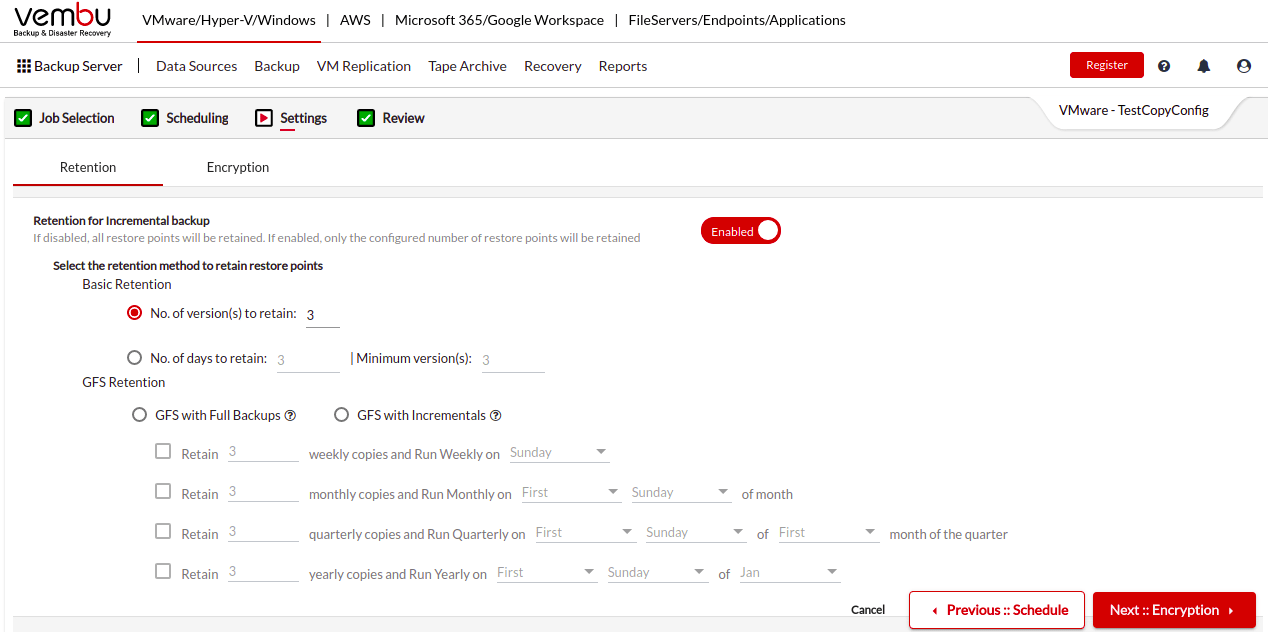Click the days to retain input field
This screenshot has height=632, width=1268.
pos(308,360)
